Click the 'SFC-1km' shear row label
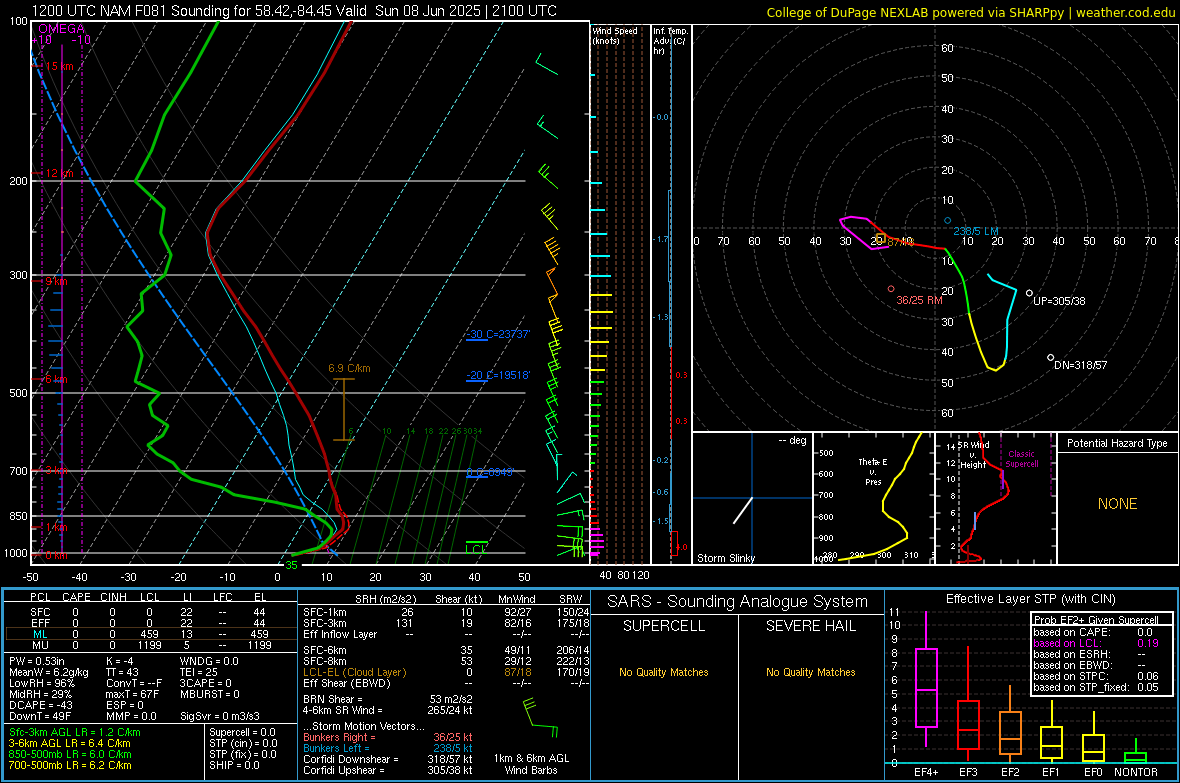This screenshot has width=1180, height=783. point(325,613)
